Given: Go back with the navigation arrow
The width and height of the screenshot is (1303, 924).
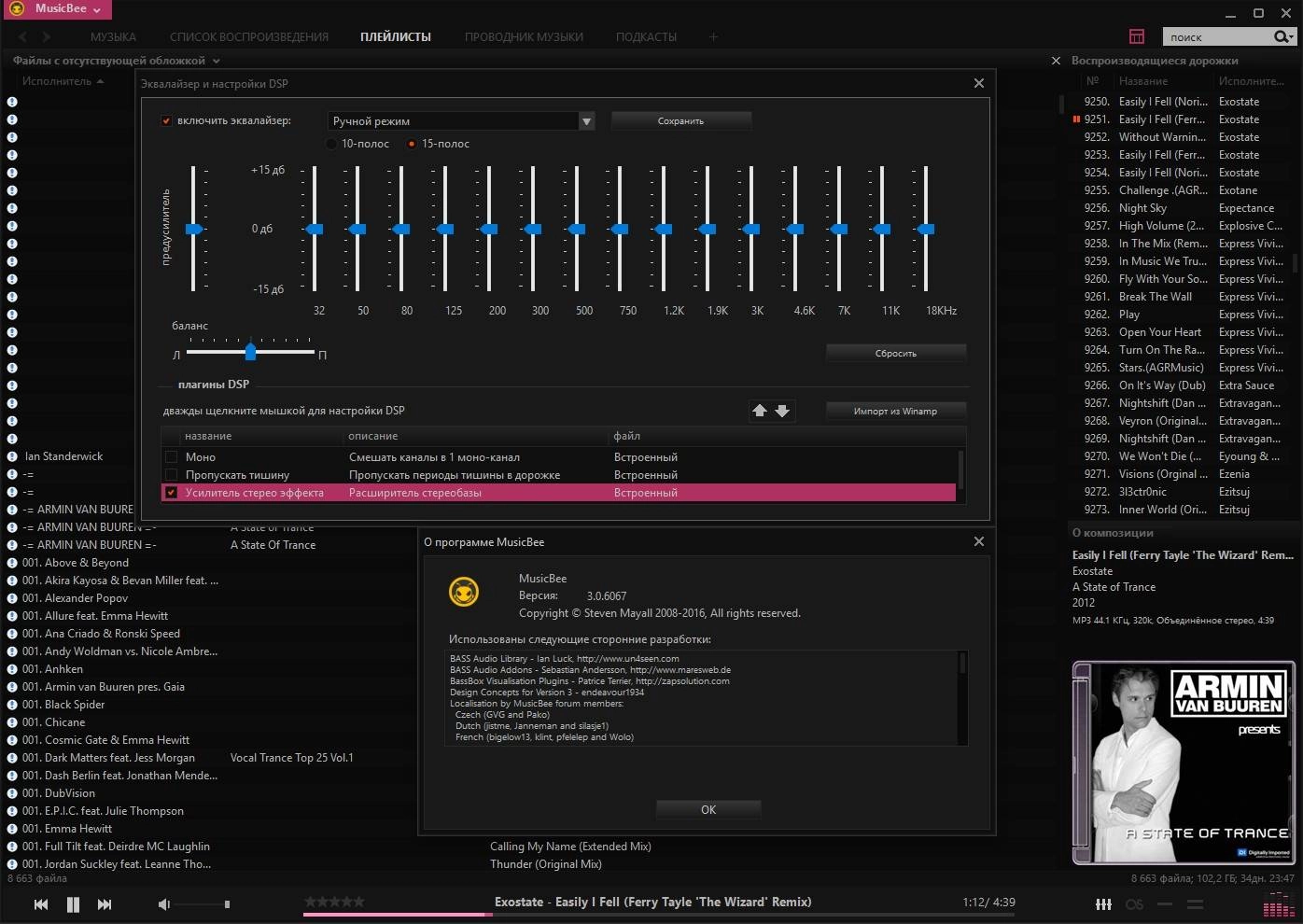Looking at the screenshot, I should coord(23,36).
